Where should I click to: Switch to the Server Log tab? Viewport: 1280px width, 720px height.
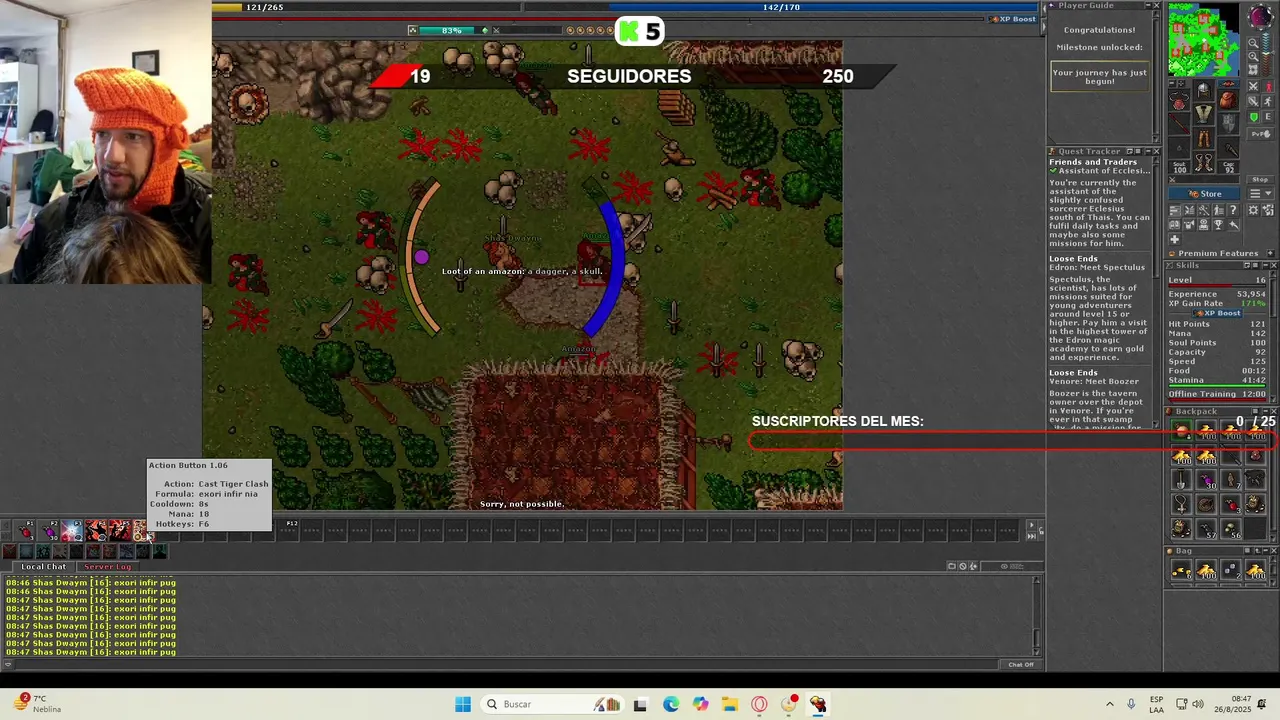coord(107,567)
